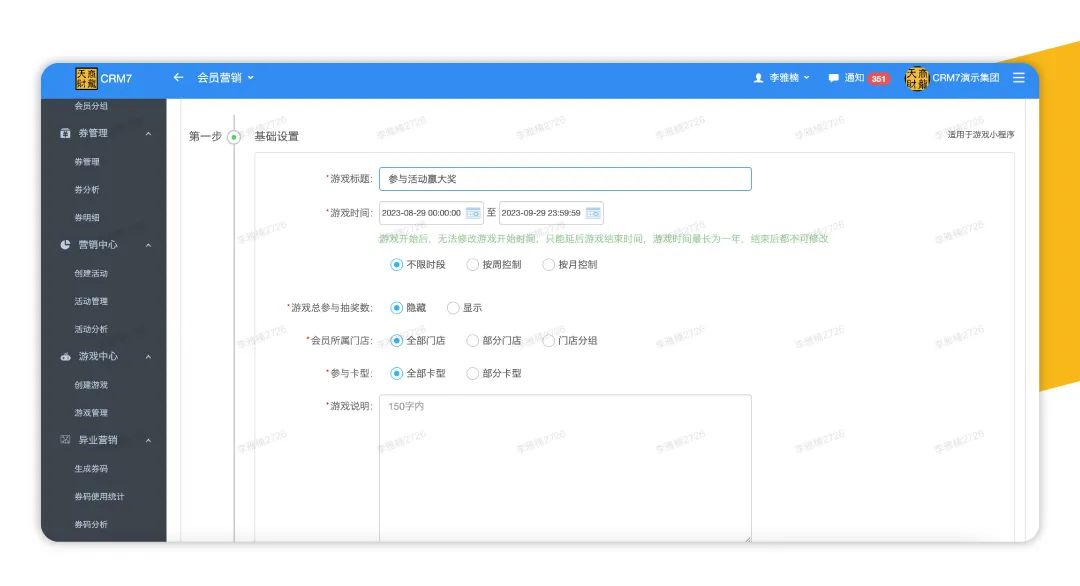Select the 按月控制 radio option
This screenshot has width=1080, height=586.
[x=548, y=264]
